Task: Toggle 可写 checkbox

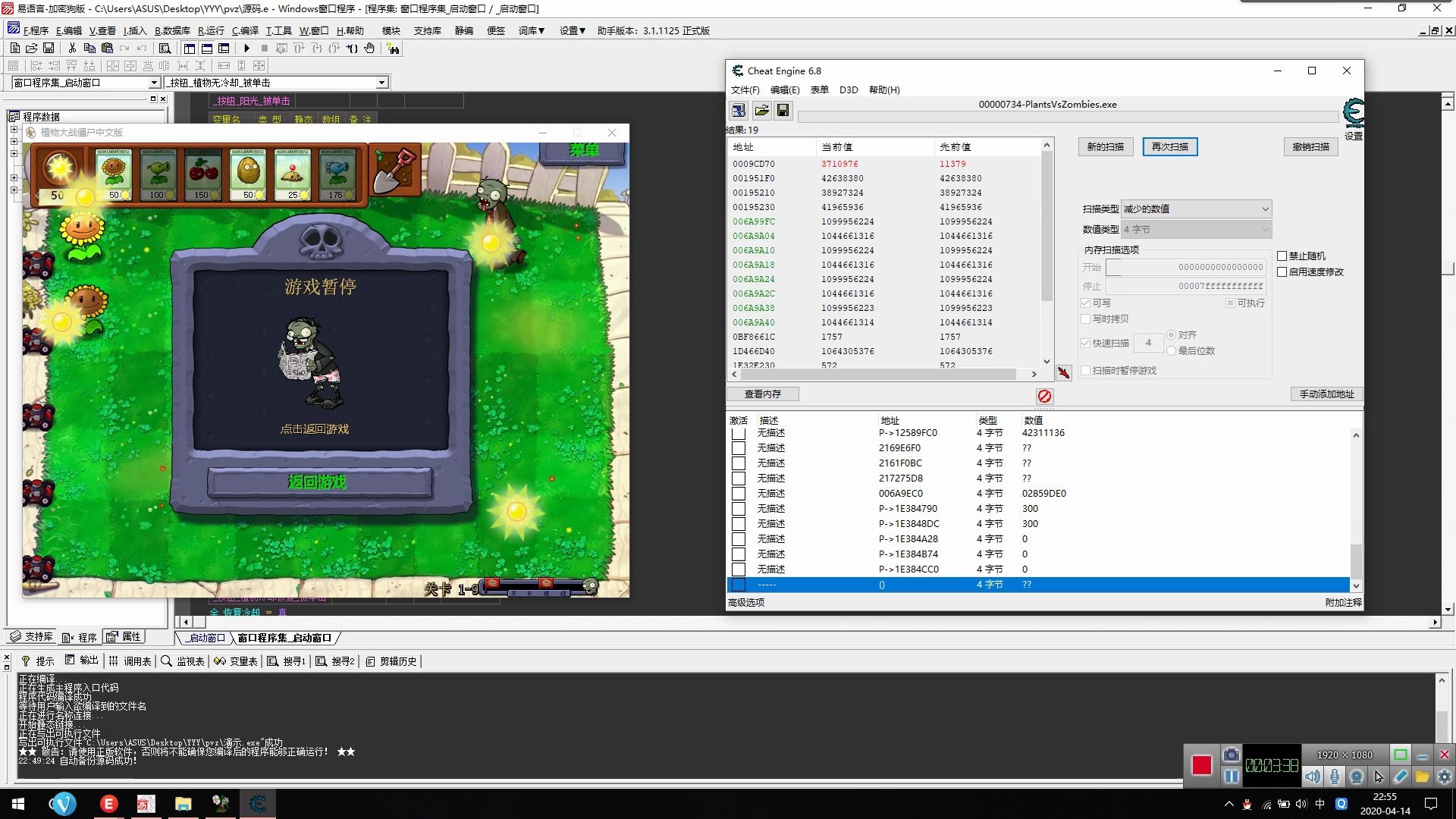Action: click(1086, 303)
